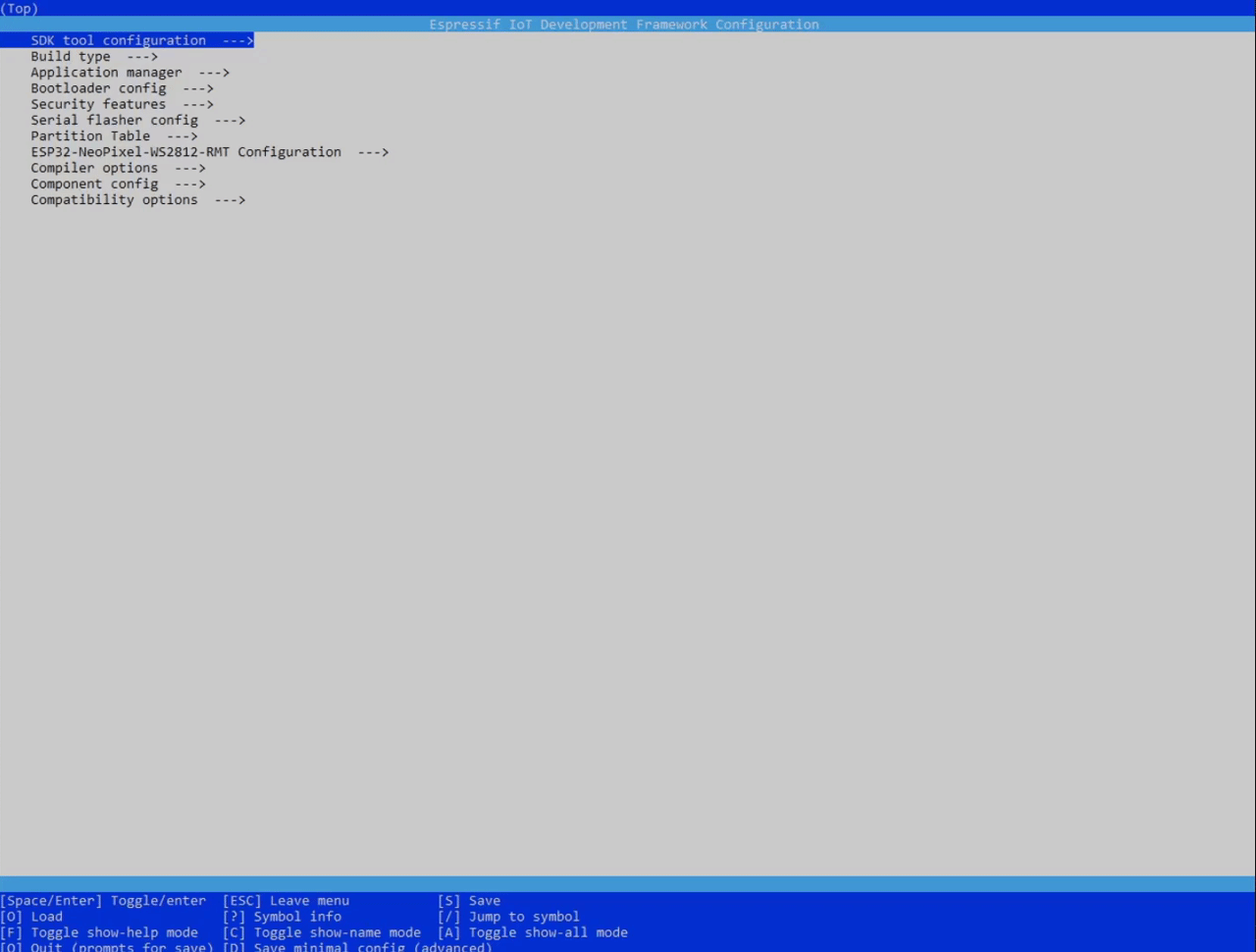Open Application manager submenu
This screenshot has width=1256, height=952.
[130, 72]
